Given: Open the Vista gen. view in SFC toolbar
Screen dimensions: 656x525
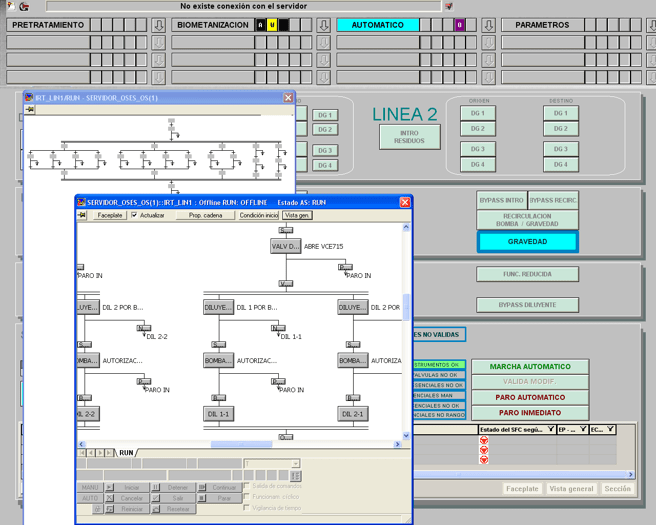Looking at the screenshot, I should click(x=297, y=215).
